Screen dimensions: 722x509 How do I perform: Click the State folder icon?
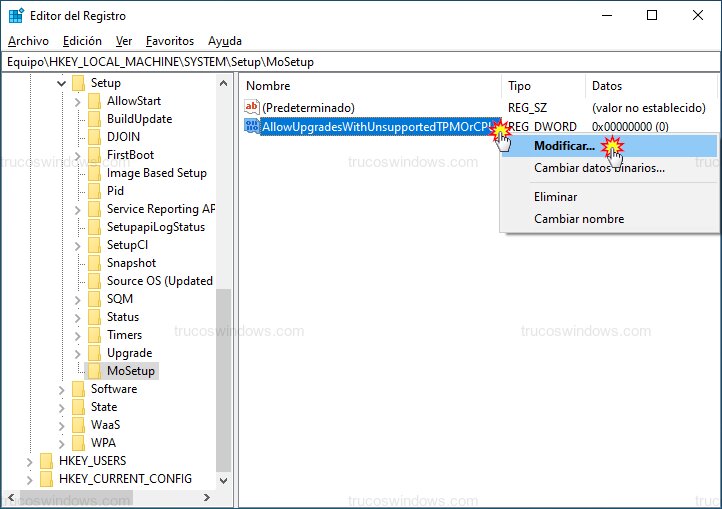click(79, 407)
